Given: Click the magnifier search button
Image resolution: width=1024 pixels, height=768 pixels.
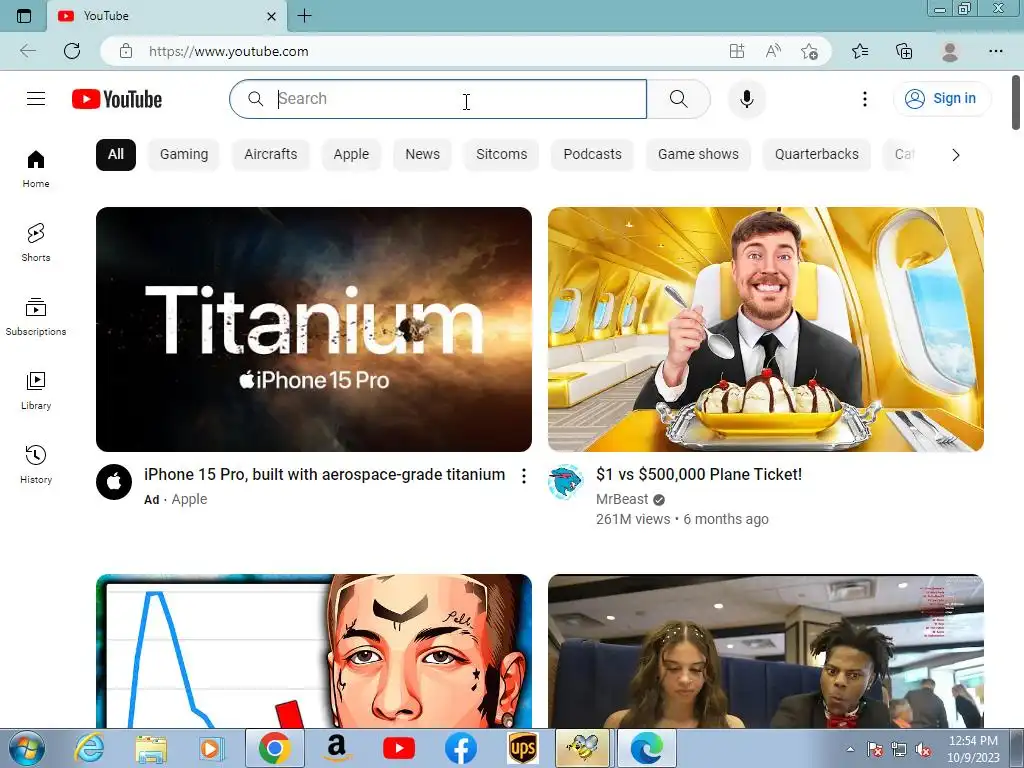Looking at the screenshot, I should (679, 99).
